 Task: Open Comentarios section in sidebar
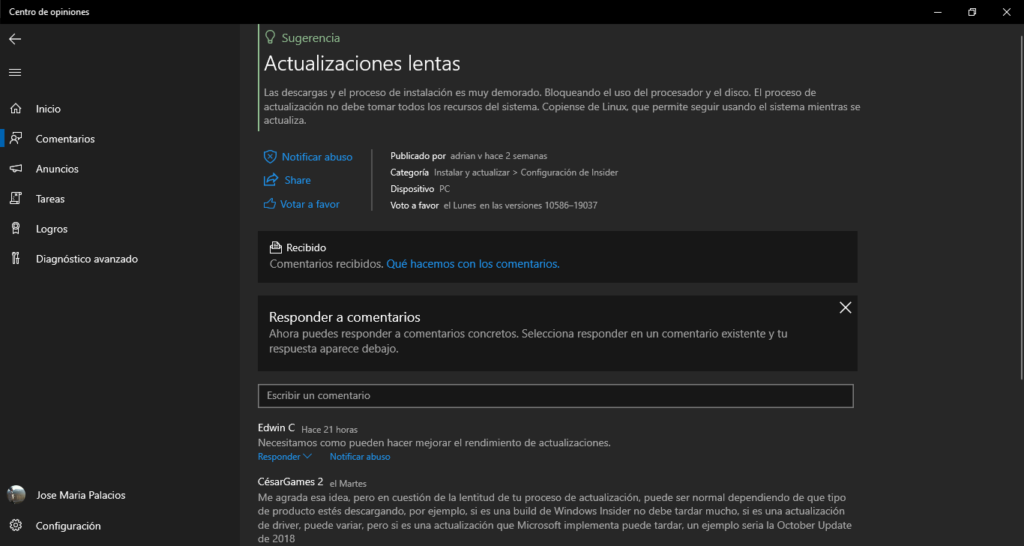tap(65, 139)
